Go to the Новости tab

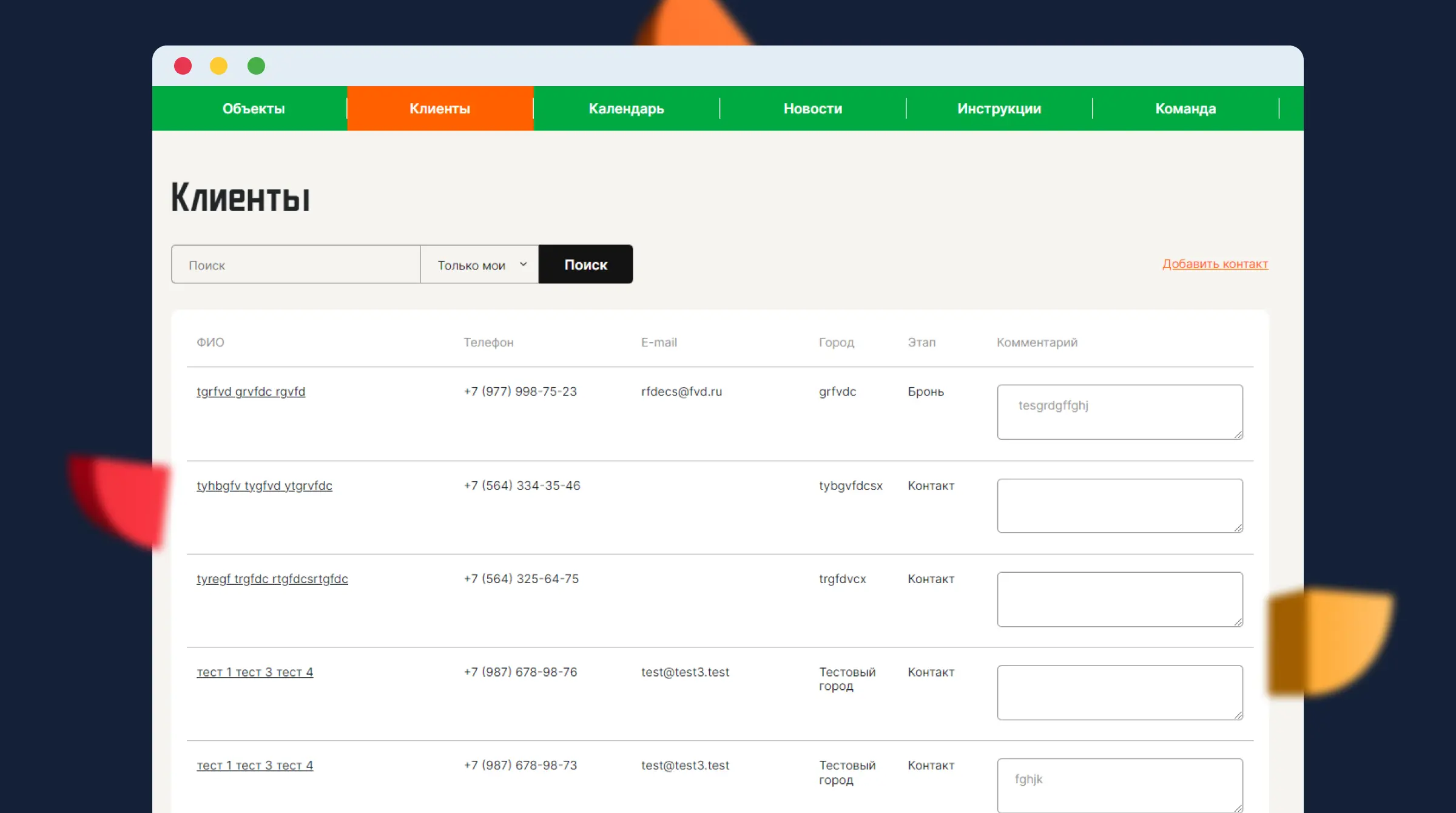point(812,109)
